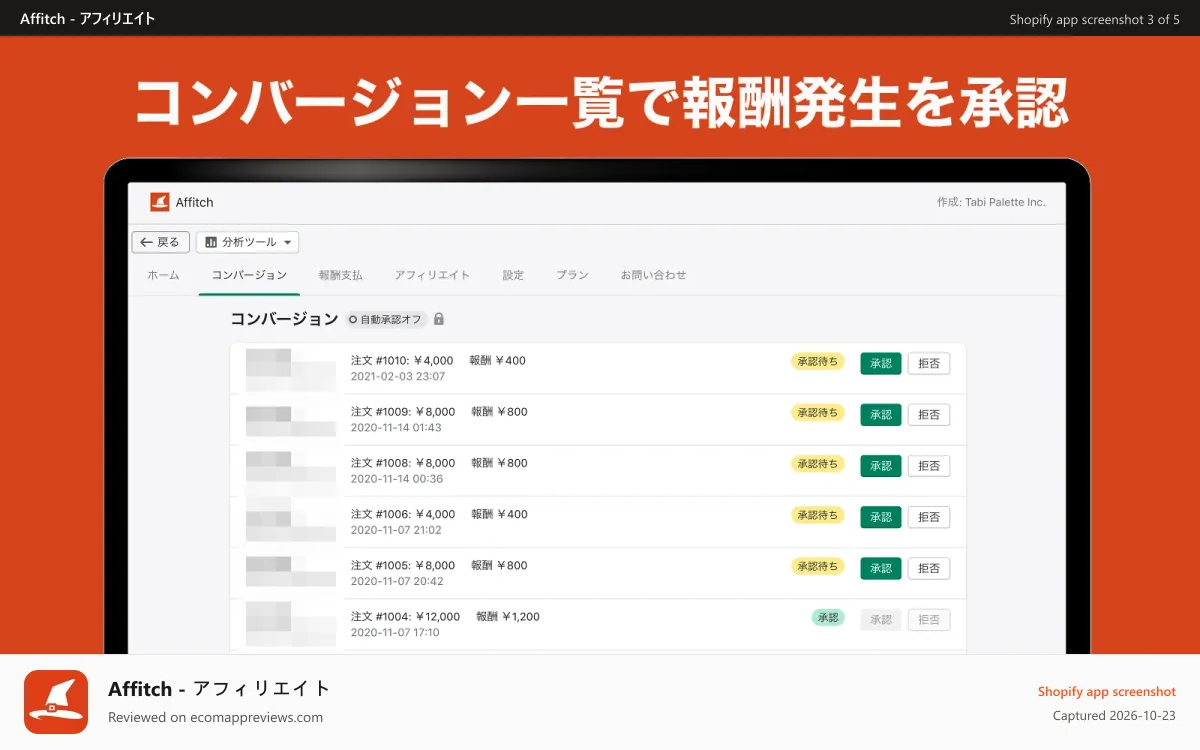
Task: Click text 注文 #1010: ¥4,000
Action: click(402, 360)
